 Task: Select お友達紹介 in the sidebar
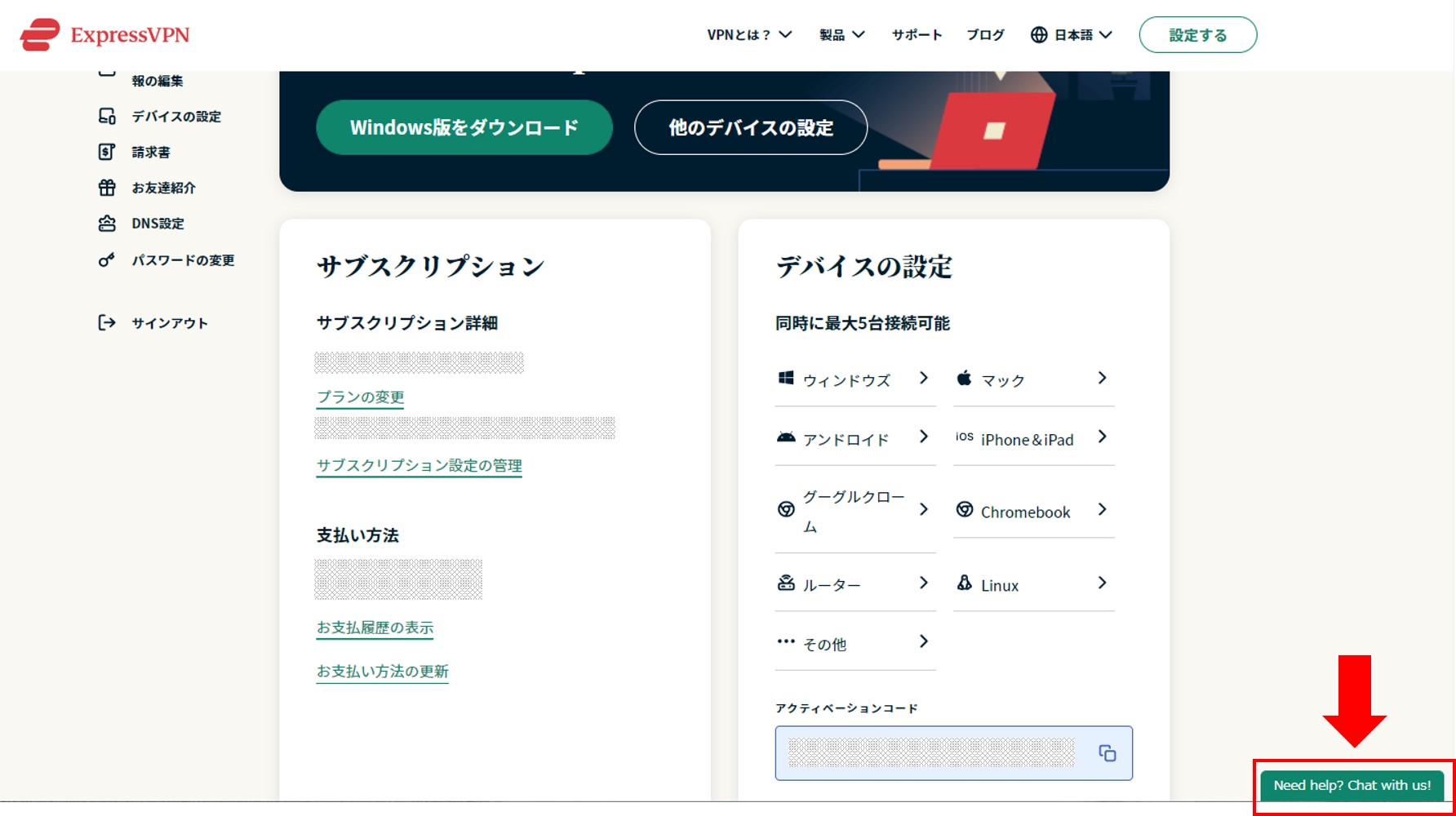(x=164, y=188)
